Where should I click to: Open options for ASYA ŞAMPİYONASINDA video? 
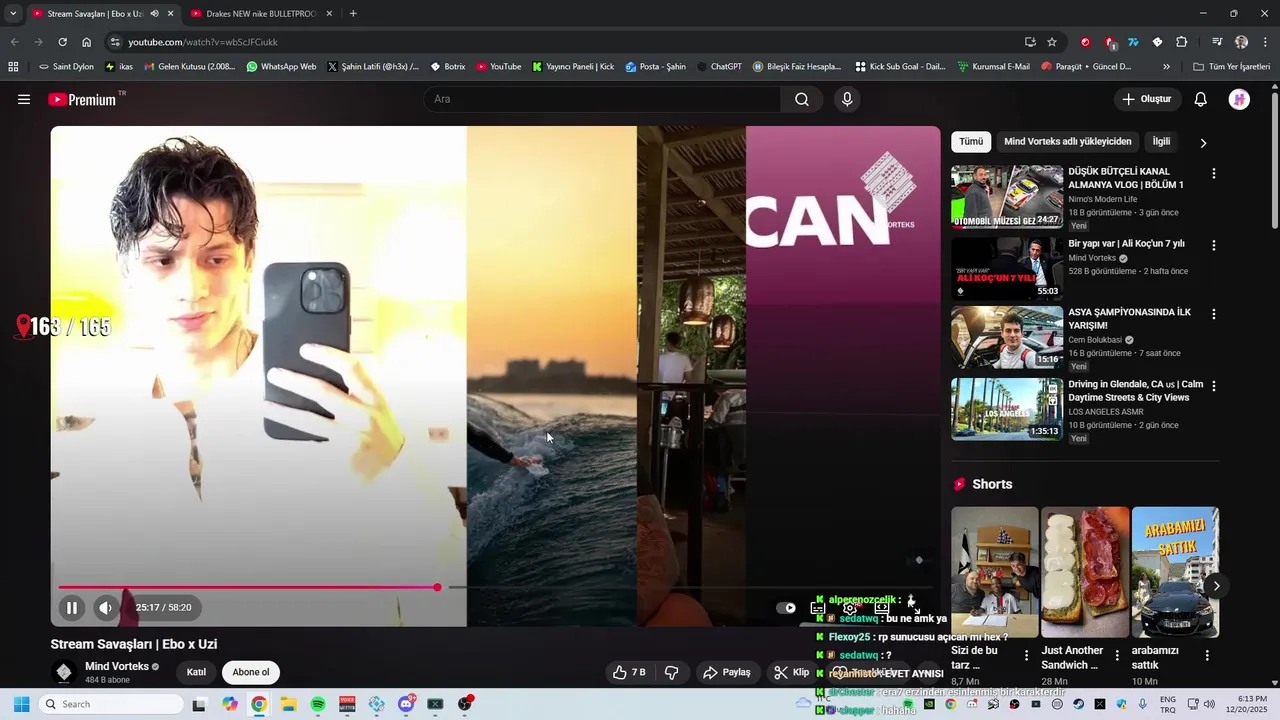click(1214, 314)
